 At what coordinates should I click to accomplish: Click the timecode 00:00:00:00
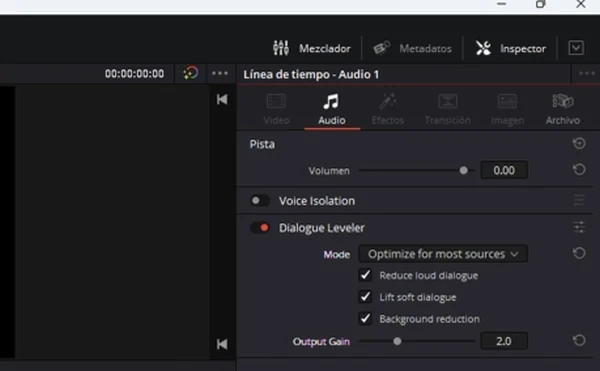[134, 73]
